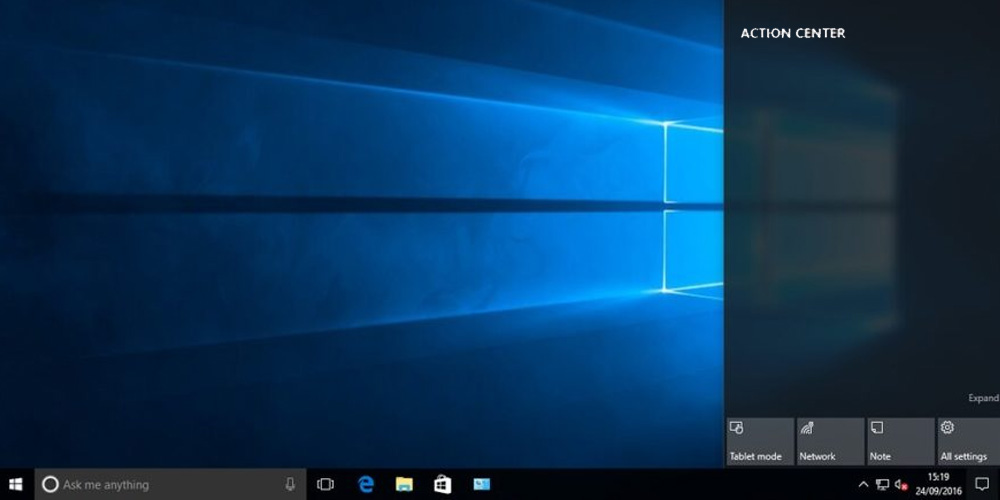This screenshot has width=1000, height=500.
Task: Open All settings quick action
Action: click(969, 441)
